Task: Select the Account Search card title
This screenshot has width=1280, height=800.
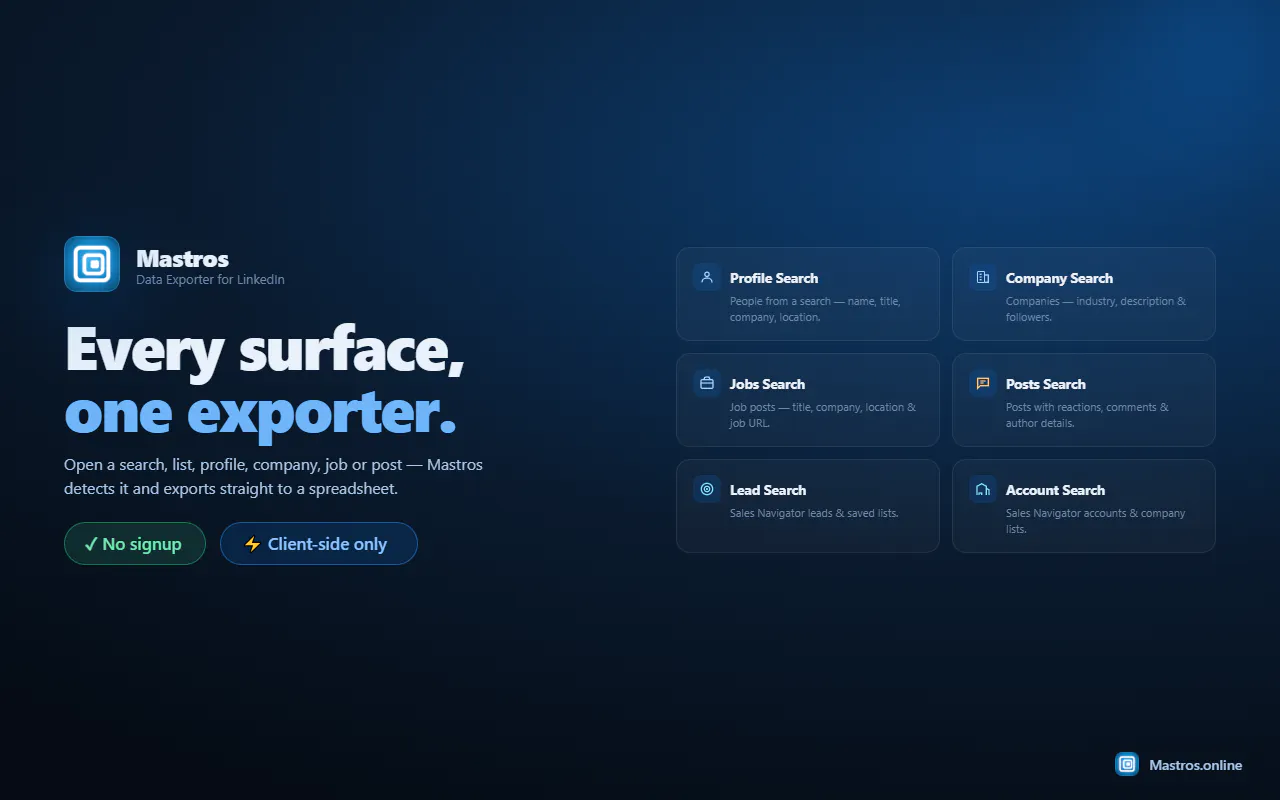Action: click(x=1055, y=490)
